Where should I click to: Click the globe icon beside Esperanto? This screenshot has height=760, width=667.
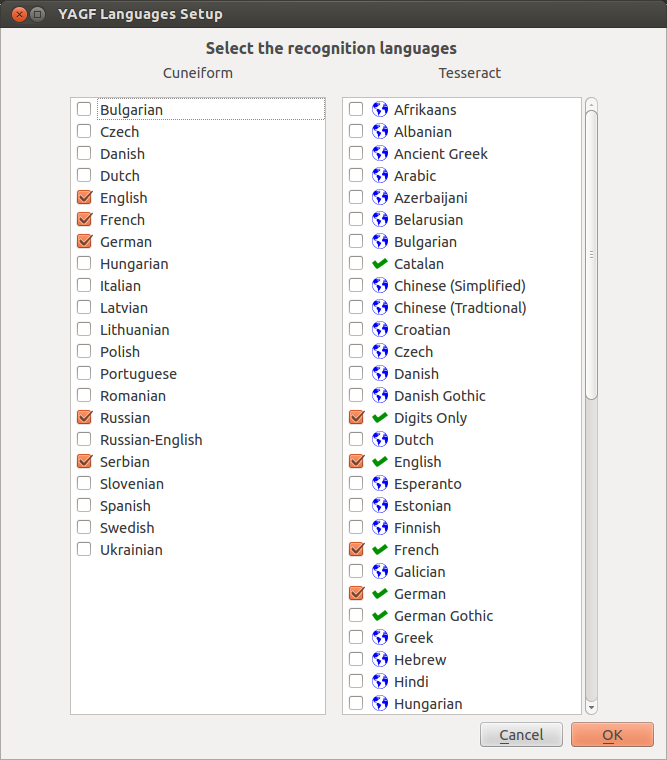click(380, 484)
